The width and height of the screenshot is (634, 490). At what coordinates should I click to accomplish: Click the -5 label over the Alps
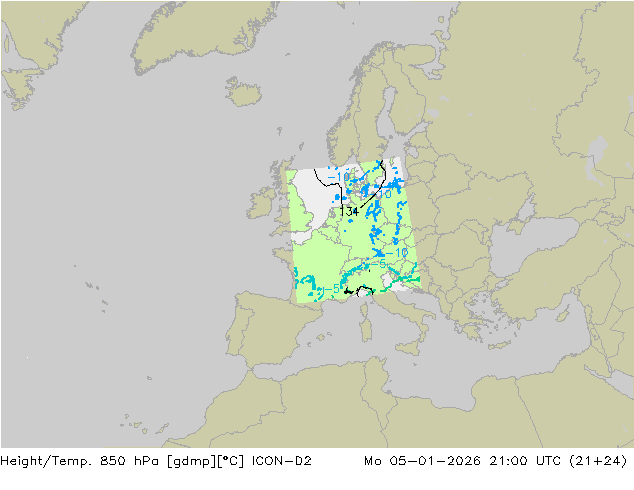[378, 264]
